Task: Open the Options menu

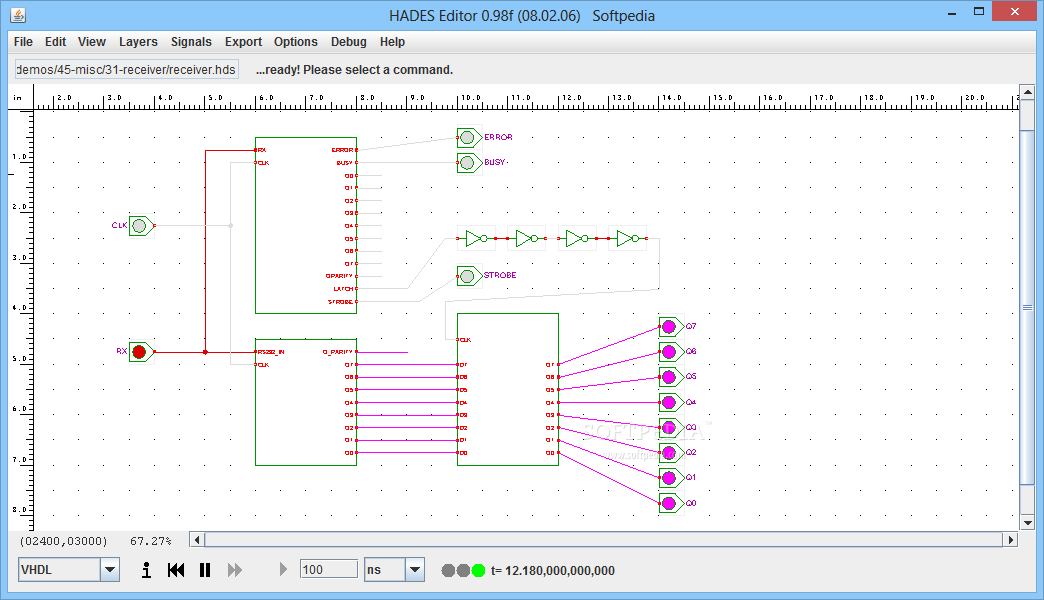Action: pyautogui.click(x=296, y=42)
